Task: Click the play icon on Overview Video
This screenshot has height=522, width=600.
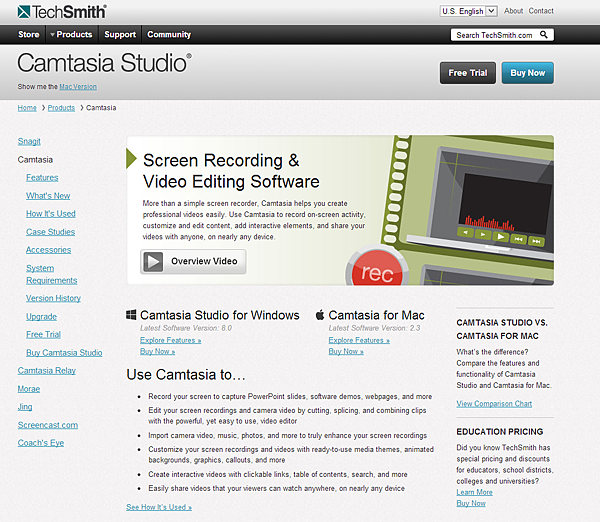Action: point(153,262)
